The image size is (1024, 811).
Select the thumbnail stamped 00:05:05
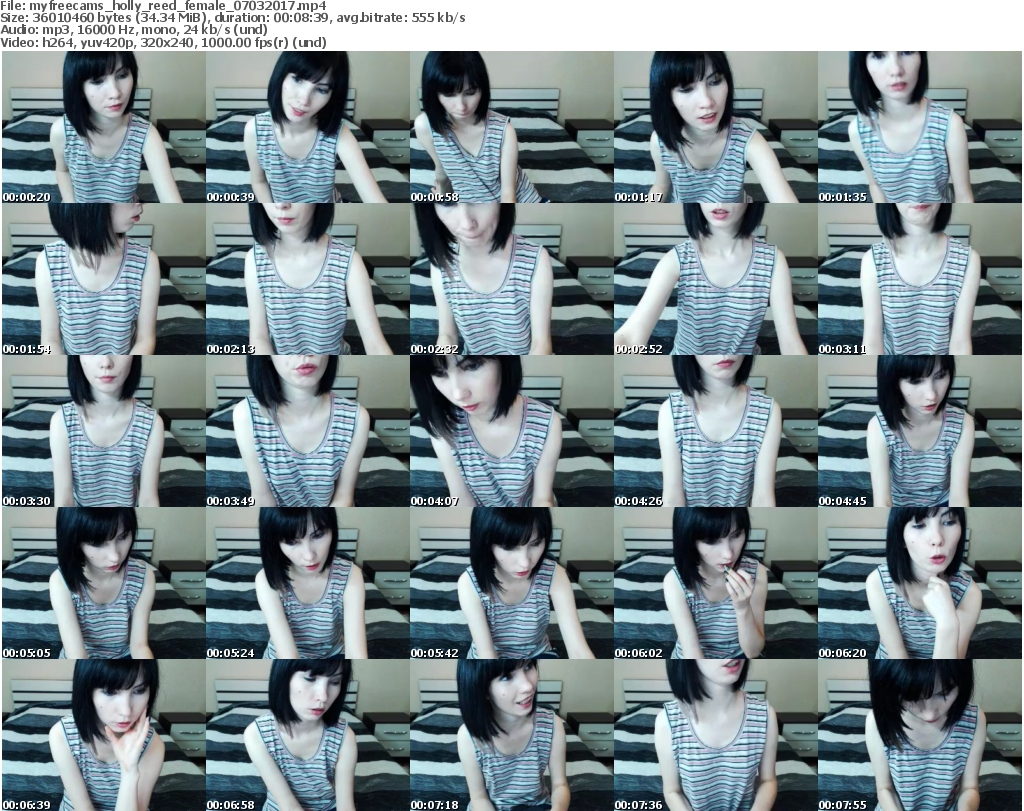coord(104,583)
